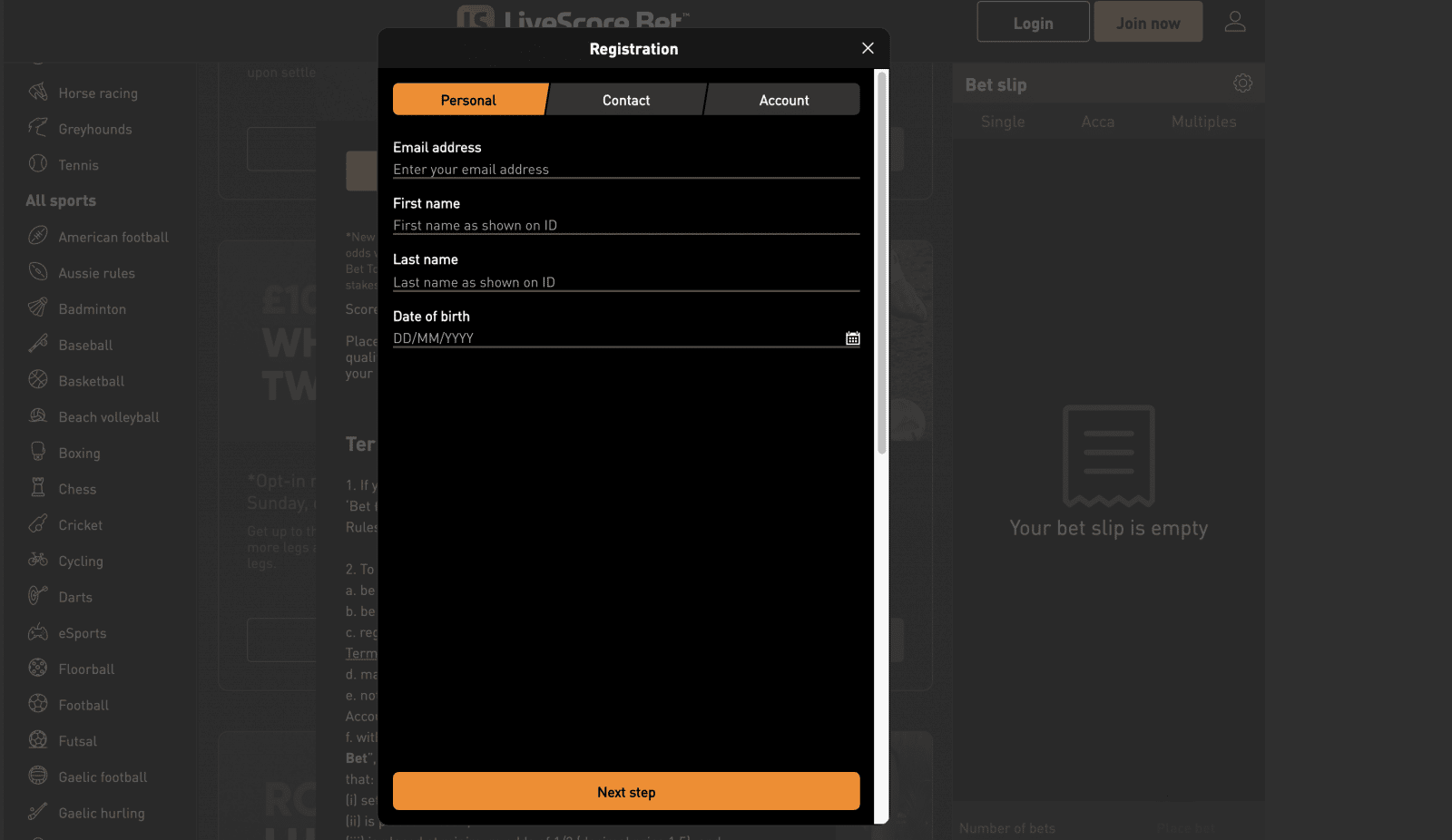Click the Horse racing icon
The image size is (1452, 840).
point(38,92)
